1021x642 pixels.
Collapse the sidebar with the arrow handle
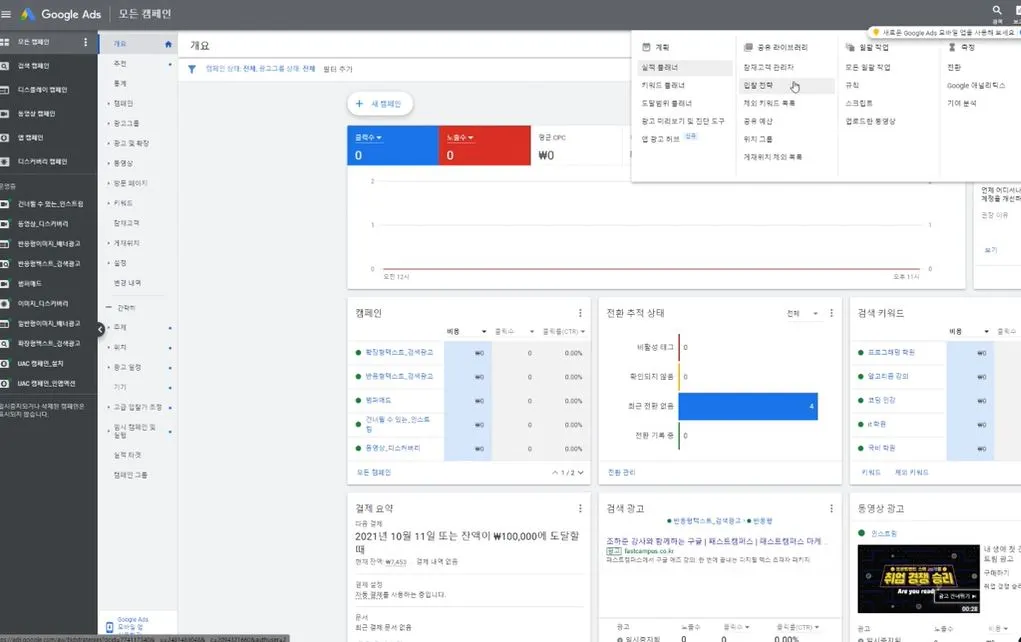click(101, 329)
